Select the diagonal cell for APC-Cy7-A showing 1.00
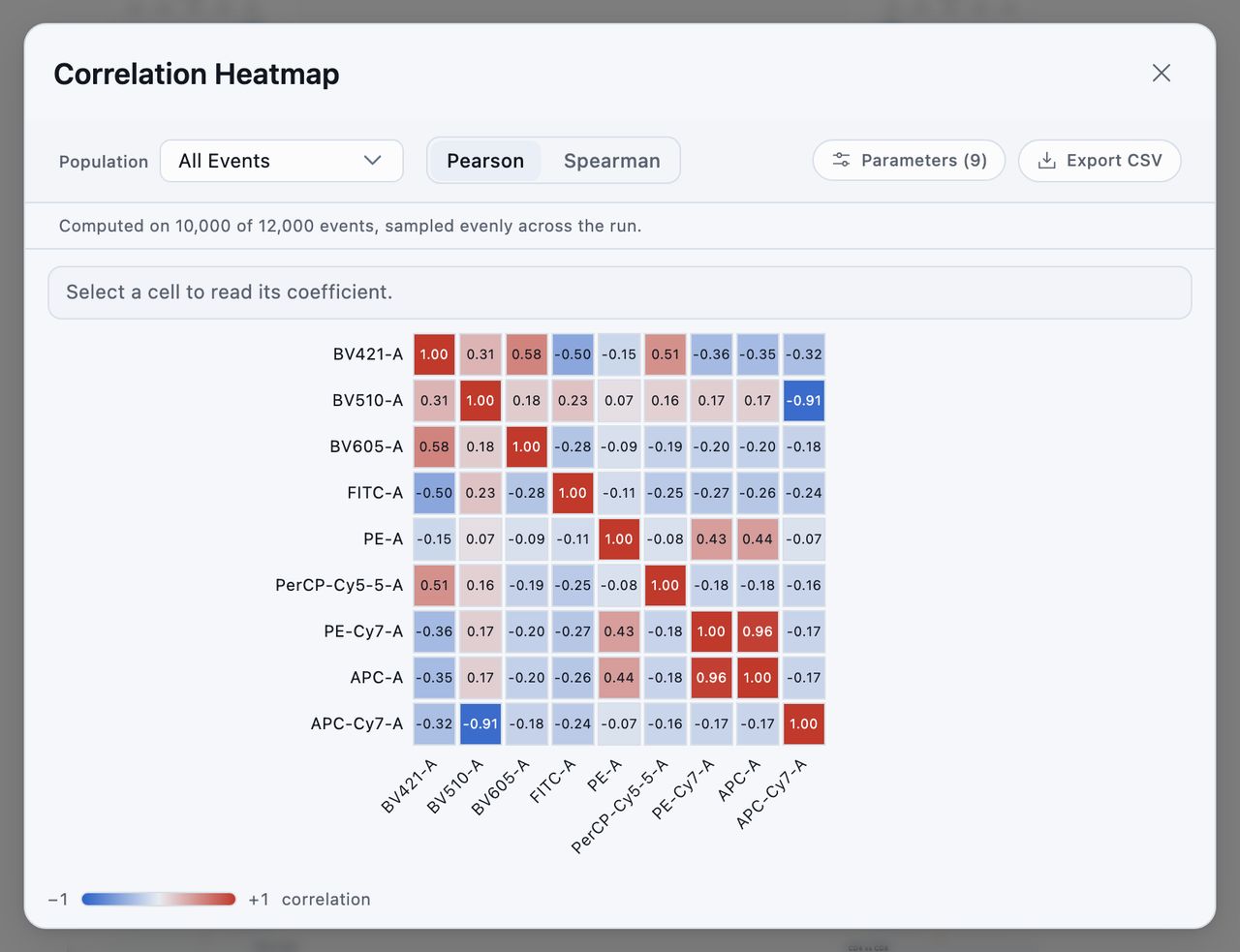Image resolution: width=1240 pixels, height=952 pixels. click(x=804, y=723)
